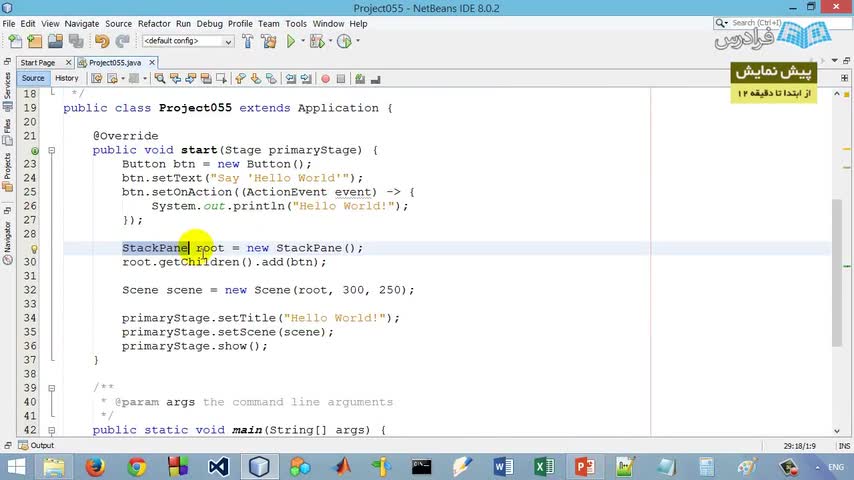Click the Last Edit icon in editor toolbar
The image size is (854, 480).
tap(96, 79)
